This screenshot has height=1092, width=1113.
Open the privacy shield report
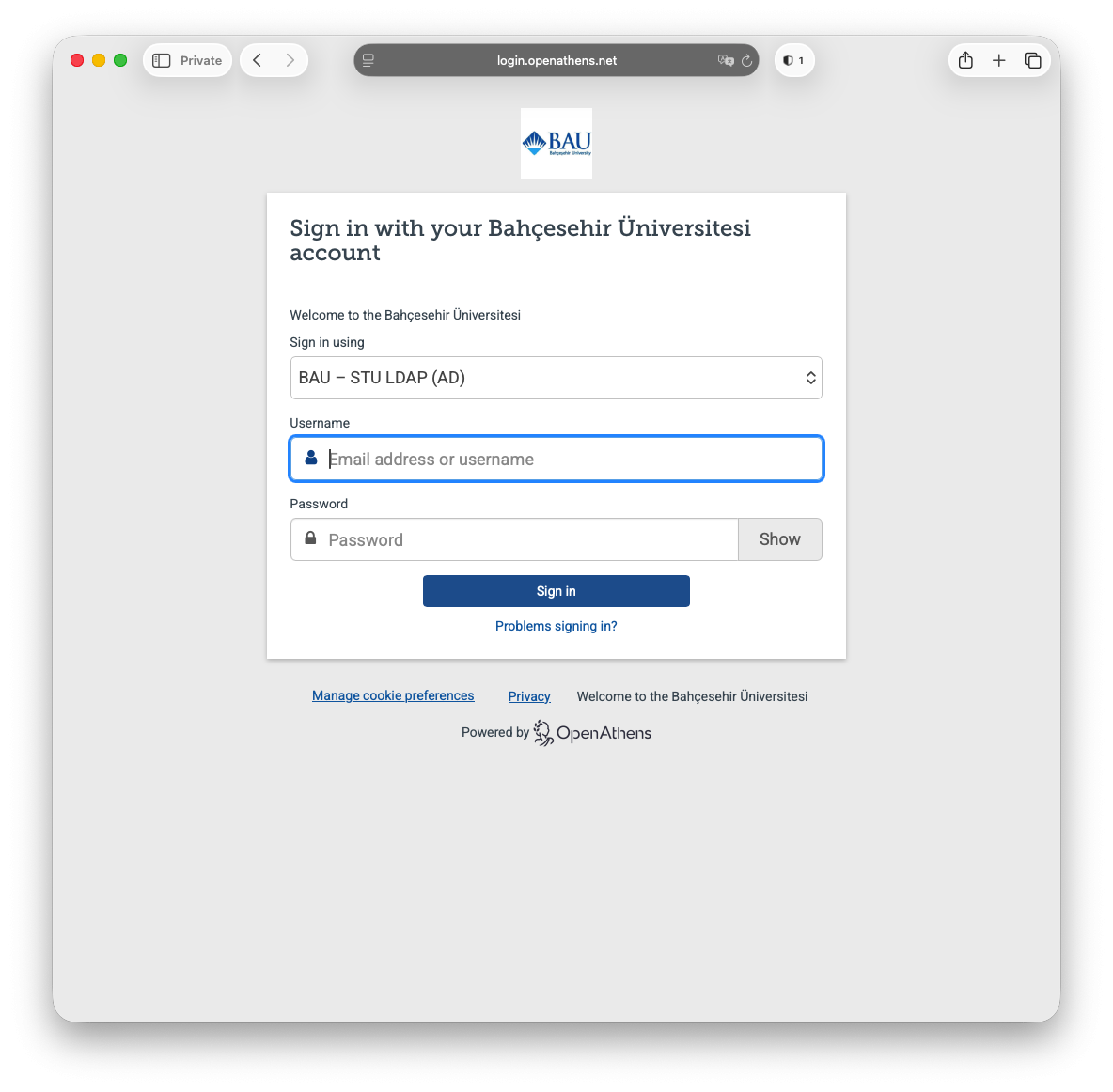[x=793, y=60]
